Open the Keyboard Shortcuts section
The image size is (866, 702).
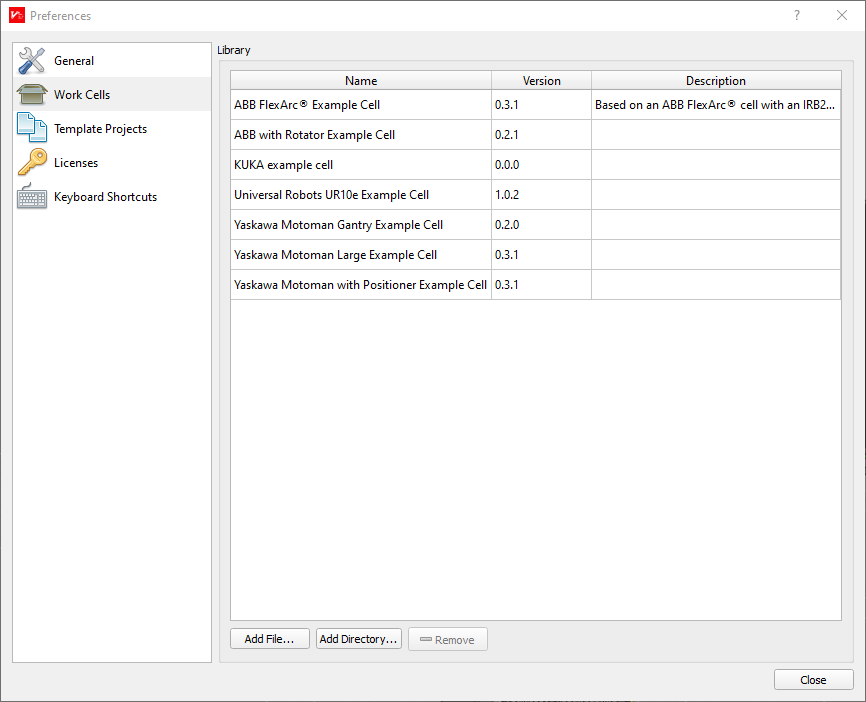click(112, 197)
